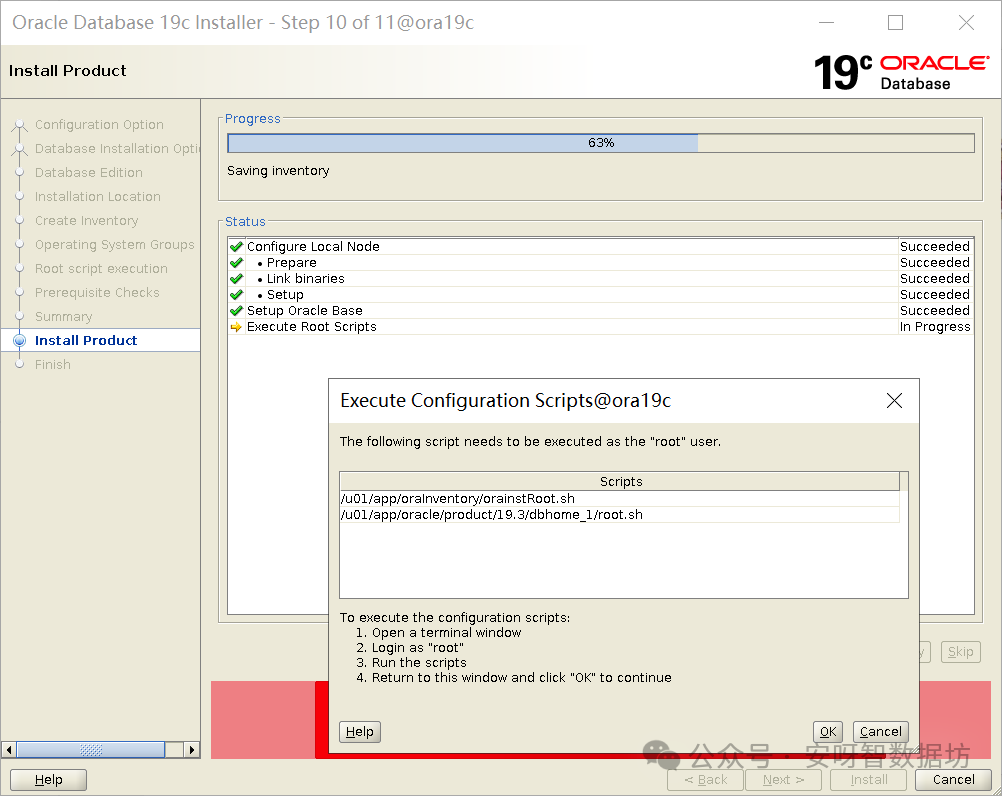This screenshot has width=1002, height=796.
Task: Click the installer's bottom-right Cancel button
Action: point(953,779)
